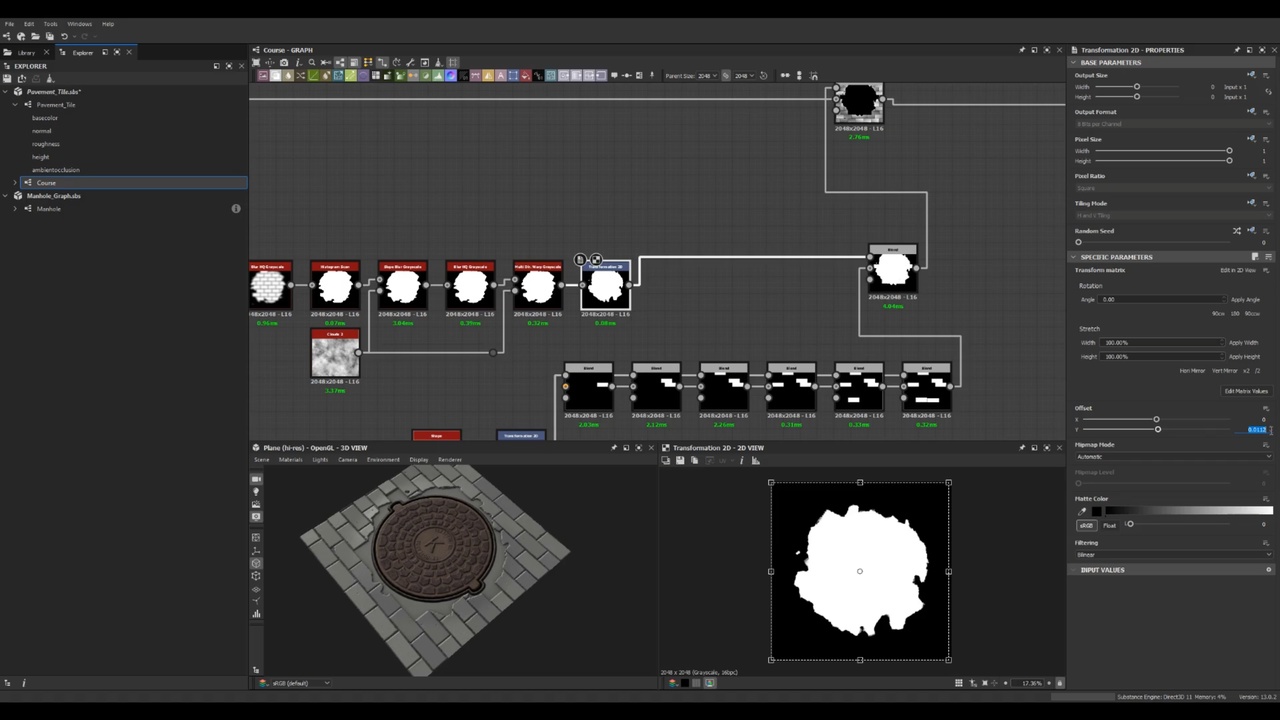Expand the Input Values section
Viewport: 1280px width, 720px height.
(x=1074, y=570)
